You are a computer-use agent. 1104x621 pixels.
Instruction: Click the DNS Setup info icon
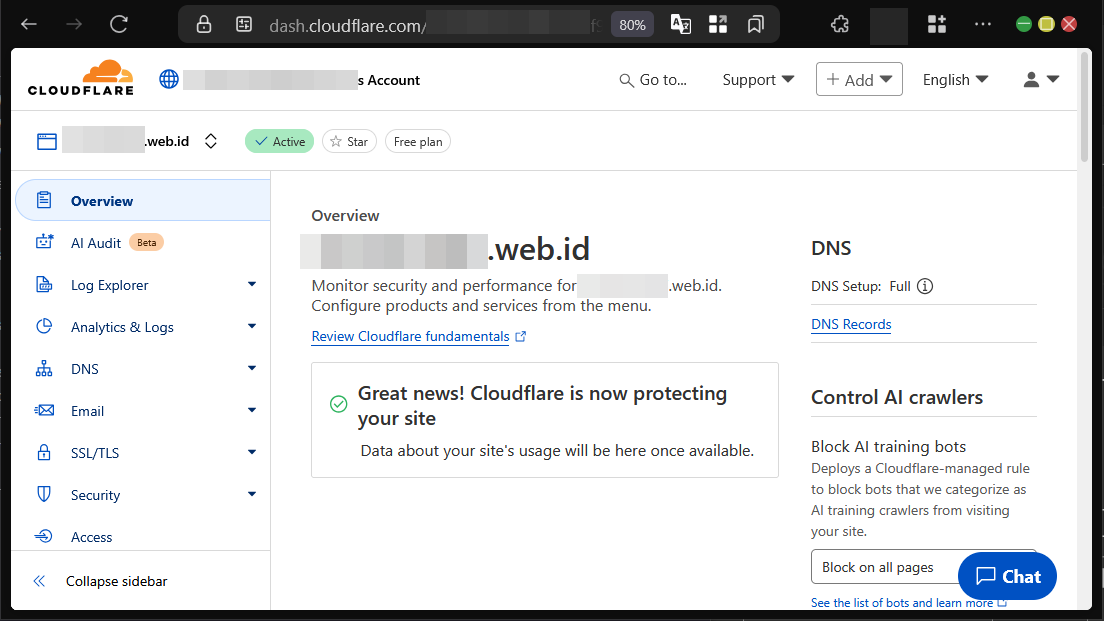pos(924,287)
